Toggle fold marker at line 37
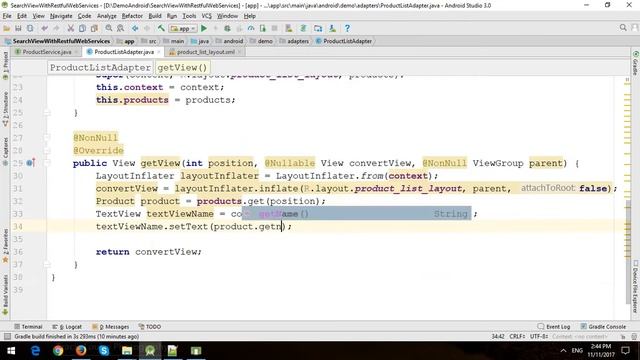The width and height of the screenshot is (640, 360). 47,264
